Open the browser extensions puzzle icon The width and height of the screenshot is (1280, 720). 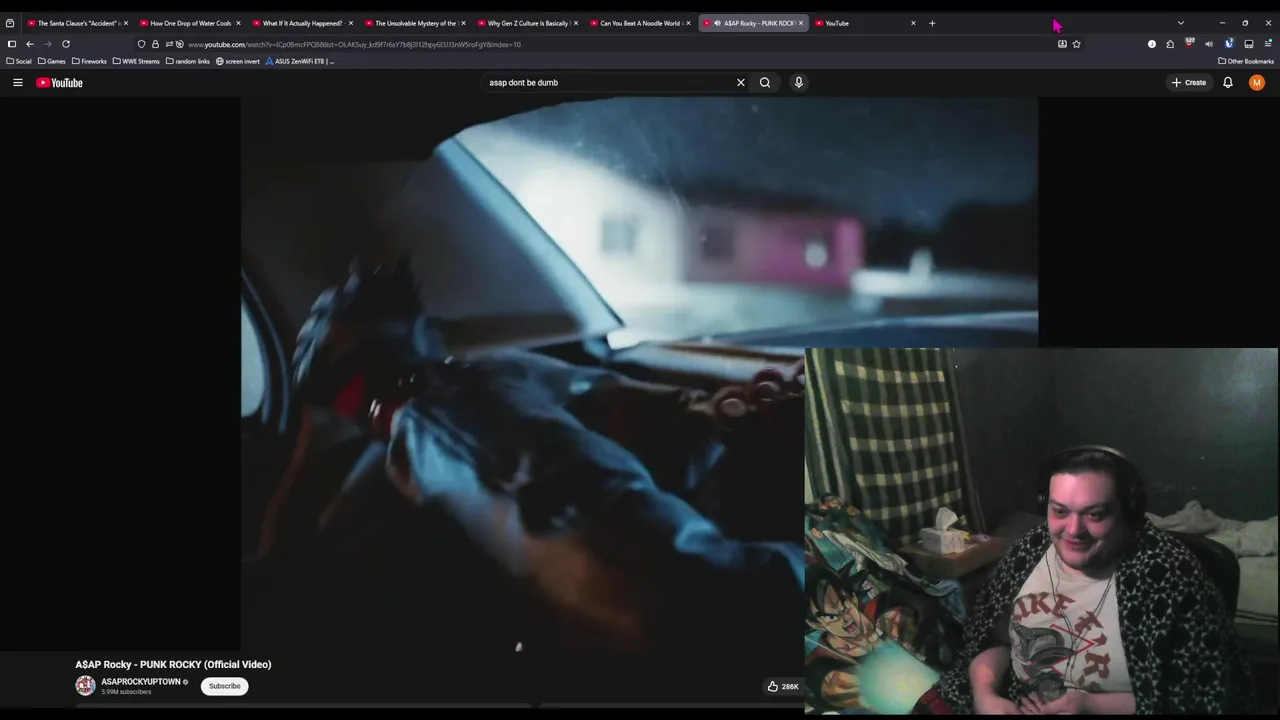1170,44
